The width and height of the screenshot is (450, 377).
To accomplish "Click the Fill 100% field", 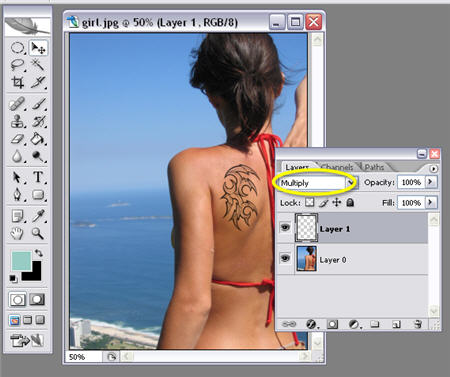I will 411,203.
